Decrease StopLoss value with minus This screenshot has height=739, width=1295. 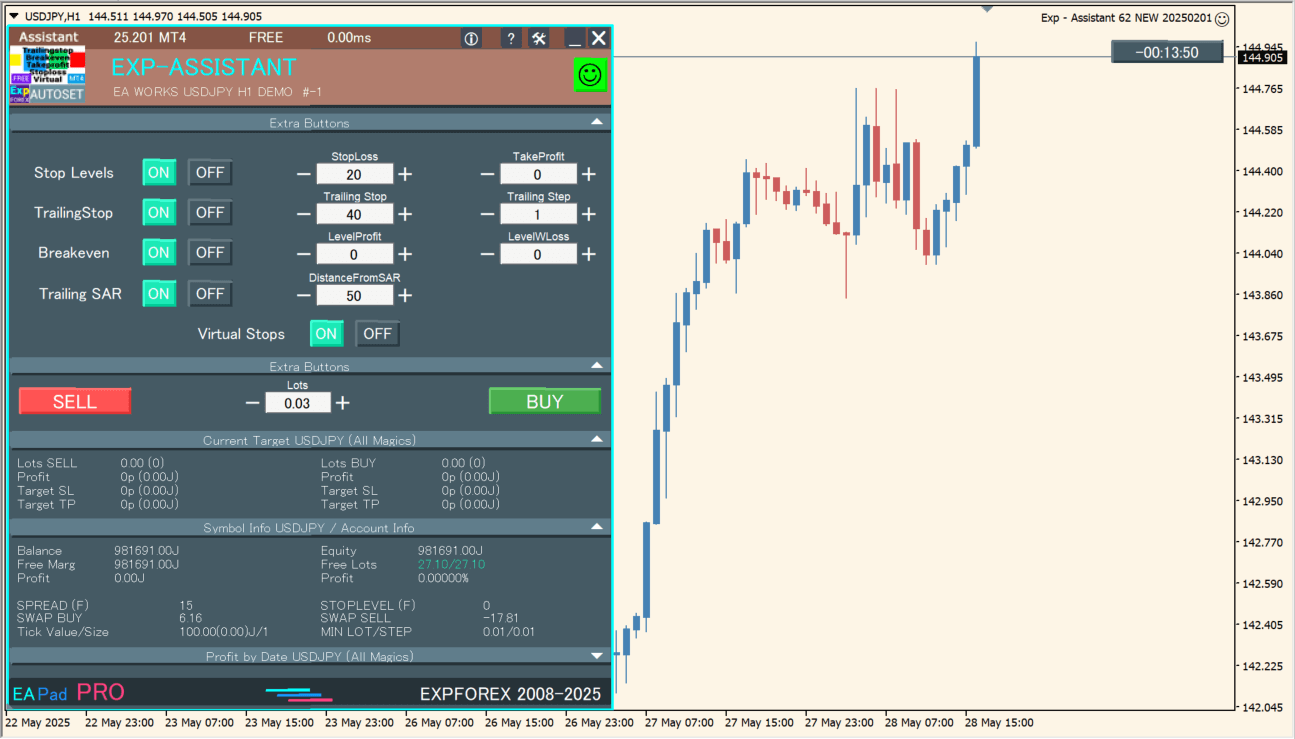tap(304, 174)
